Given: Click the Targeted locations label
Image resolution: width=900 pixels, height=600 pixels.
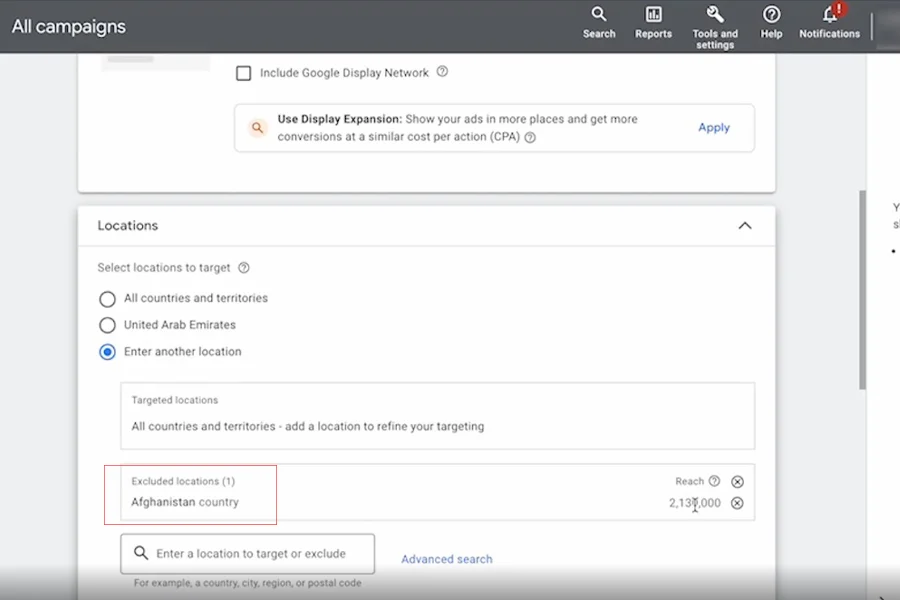Looking at the screenshot, I should click(x=174, y=400).
